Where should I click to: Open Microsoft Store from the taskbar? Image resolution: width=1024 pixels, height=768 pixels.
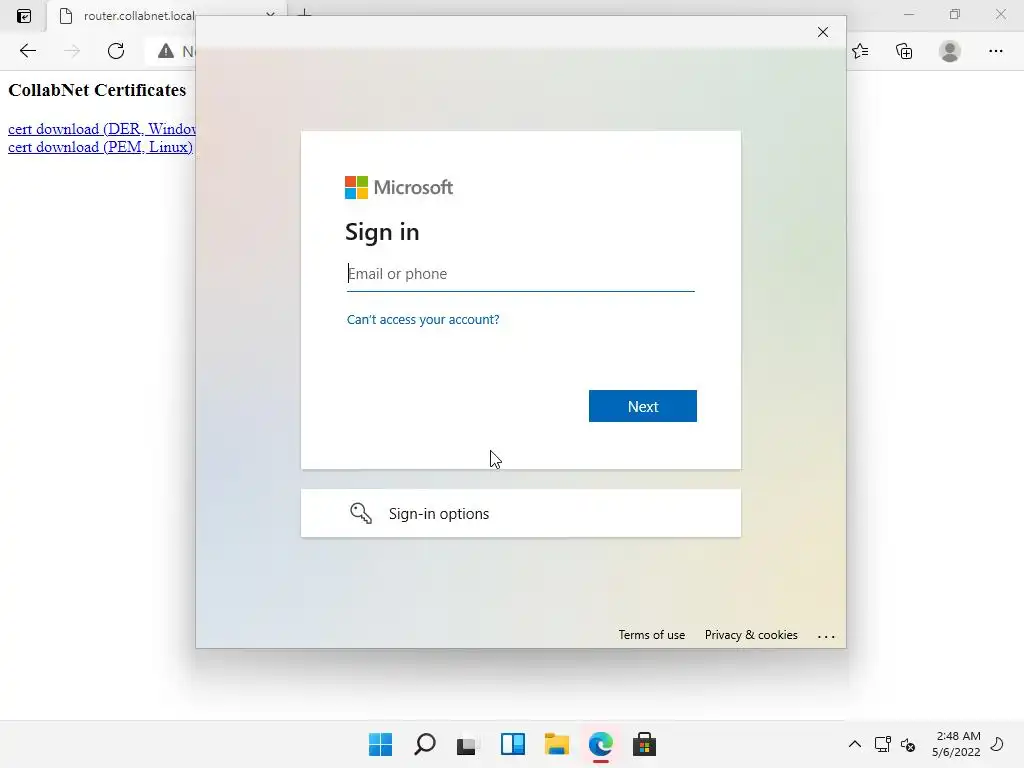coord(644,744)
